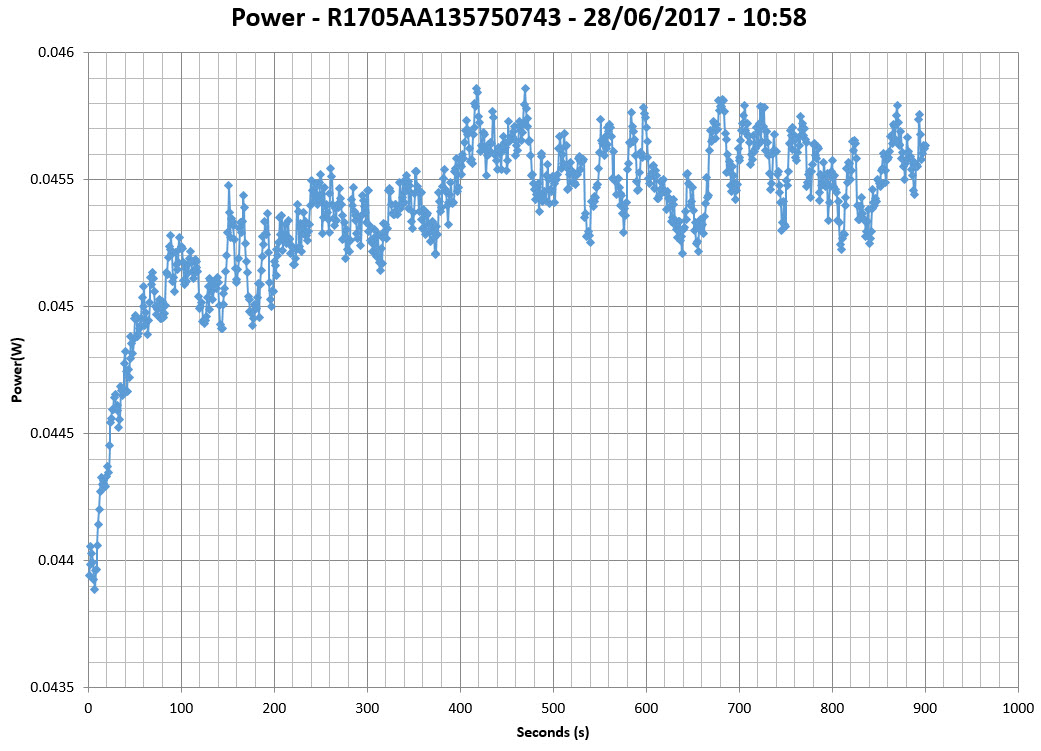Click the 400 label on the x-axis

pyautogui.click(x=460, y=707)
